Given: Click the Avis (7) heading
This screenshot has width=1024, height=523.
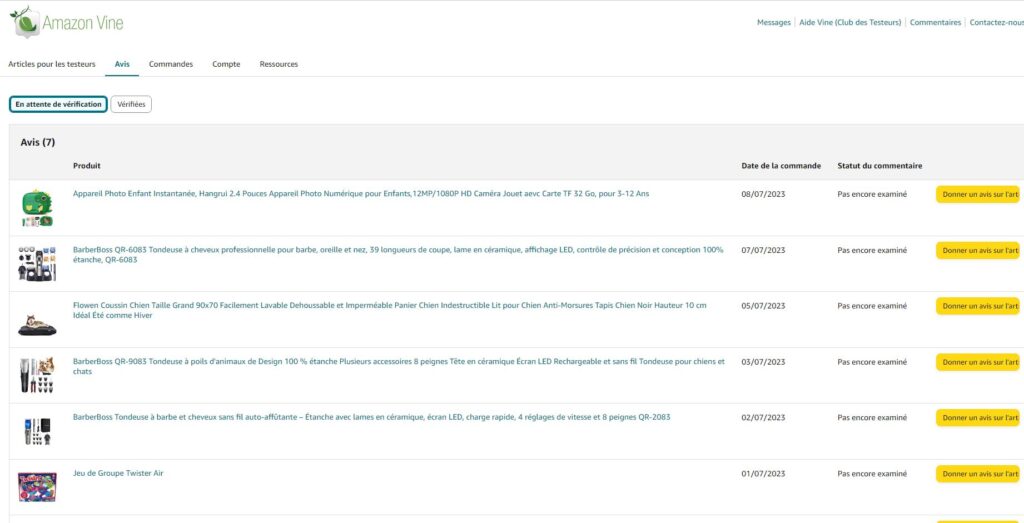Looking at the screenshot, I should pyautogui.click(x=38, y=142).
